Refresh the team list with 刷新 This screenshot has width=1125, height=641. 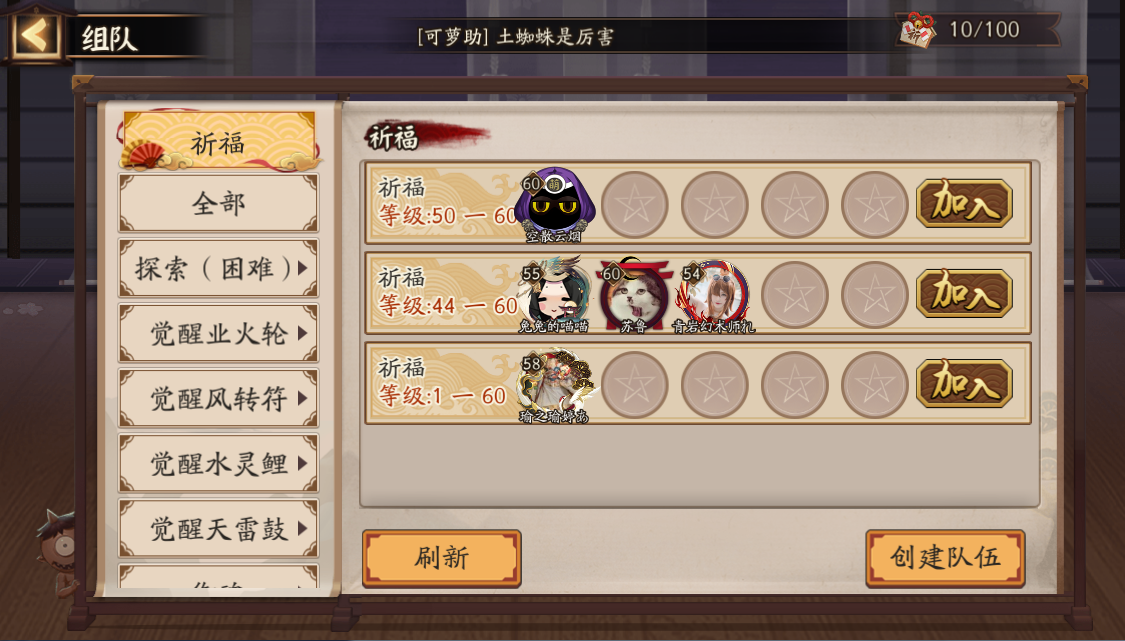point(442,558)
